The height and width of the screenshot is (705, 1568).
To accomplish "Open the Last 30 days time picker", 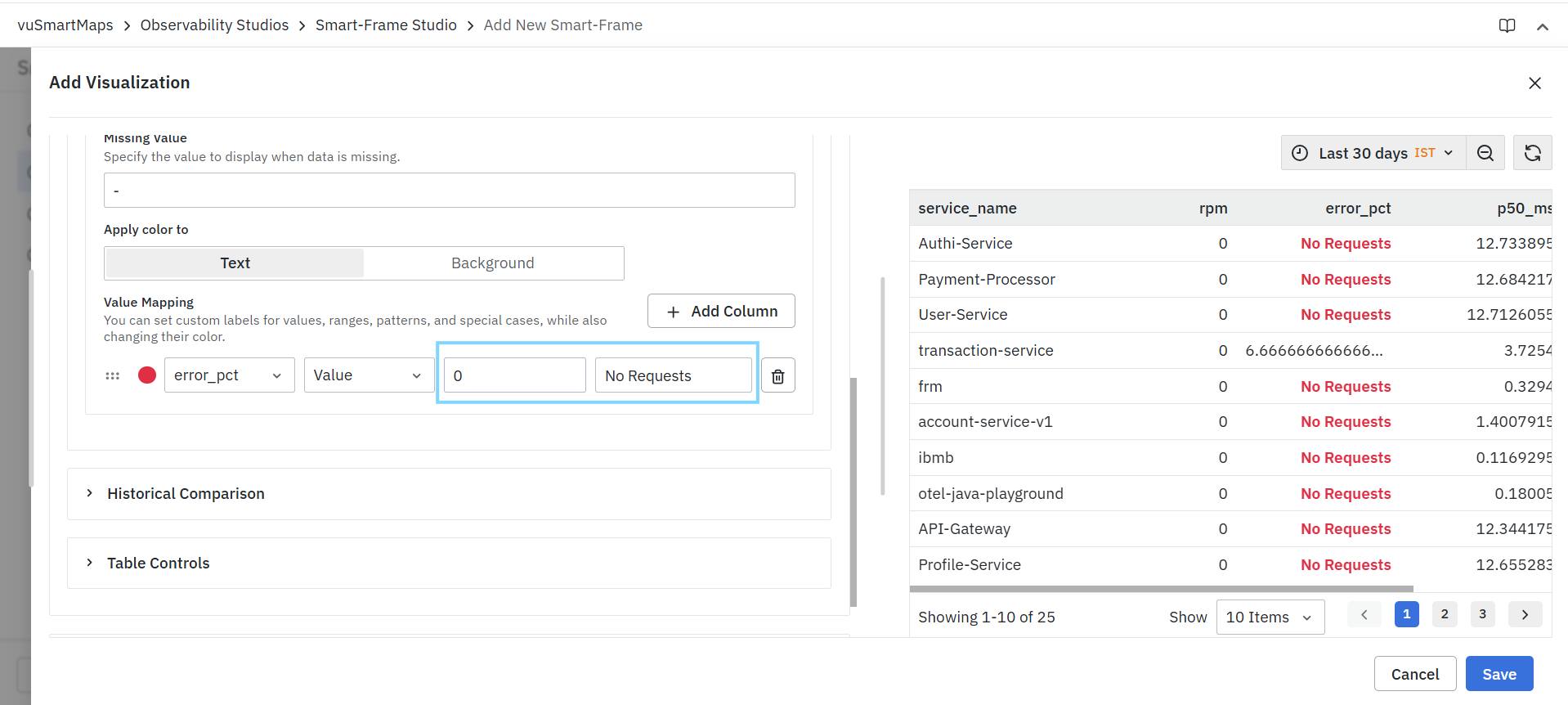I will click(x=1373, y=153).
